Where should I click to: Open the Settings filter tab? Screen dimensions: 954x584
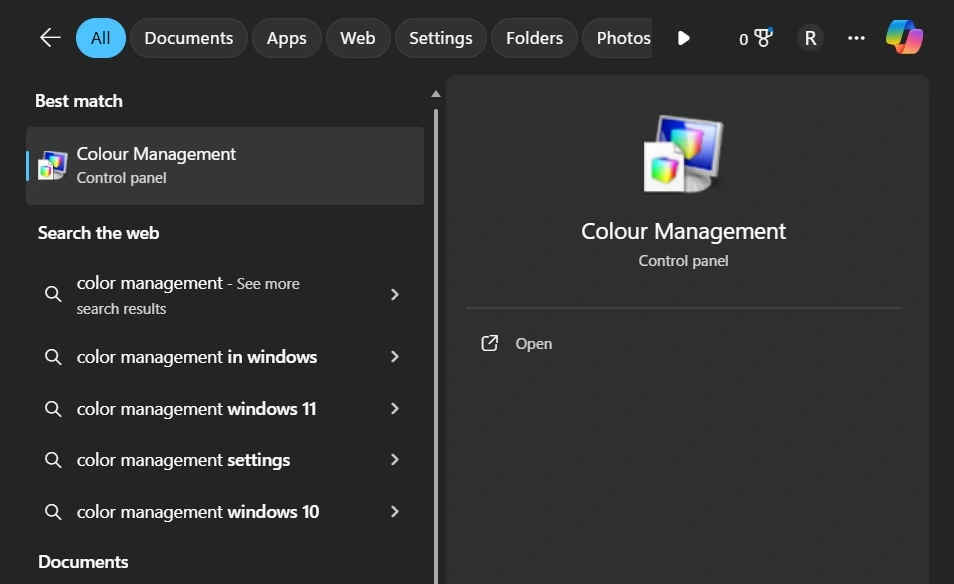coord(440,37)
